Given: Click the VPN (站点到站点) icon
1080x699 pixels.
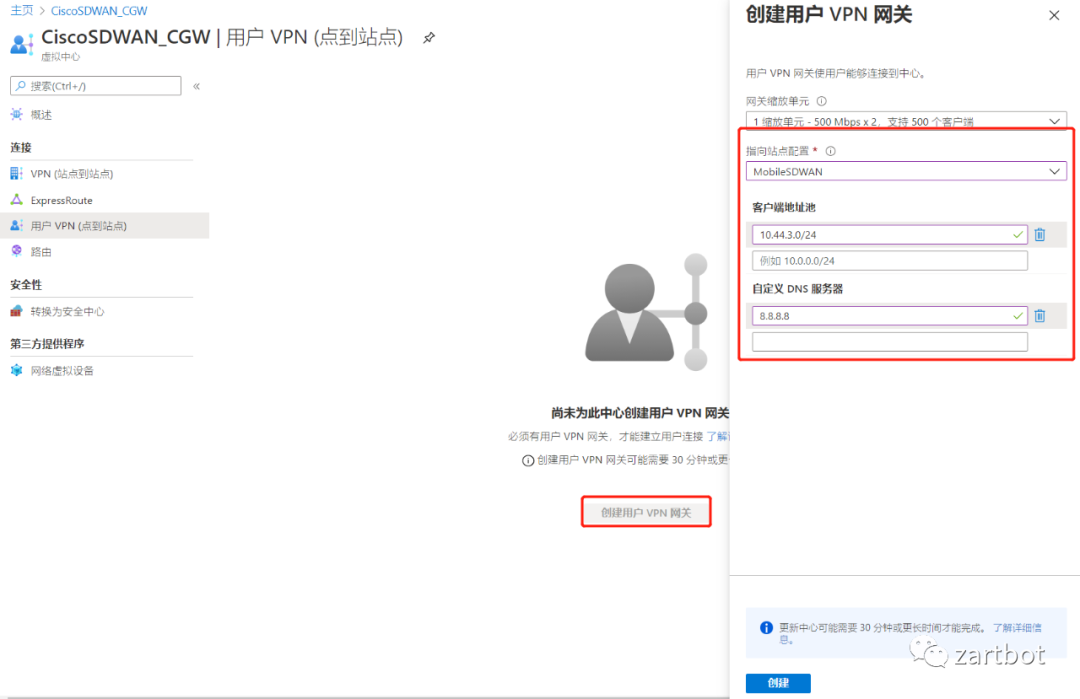Looking at the screenshot, I should pyautogui.click(x=17, y=174).
